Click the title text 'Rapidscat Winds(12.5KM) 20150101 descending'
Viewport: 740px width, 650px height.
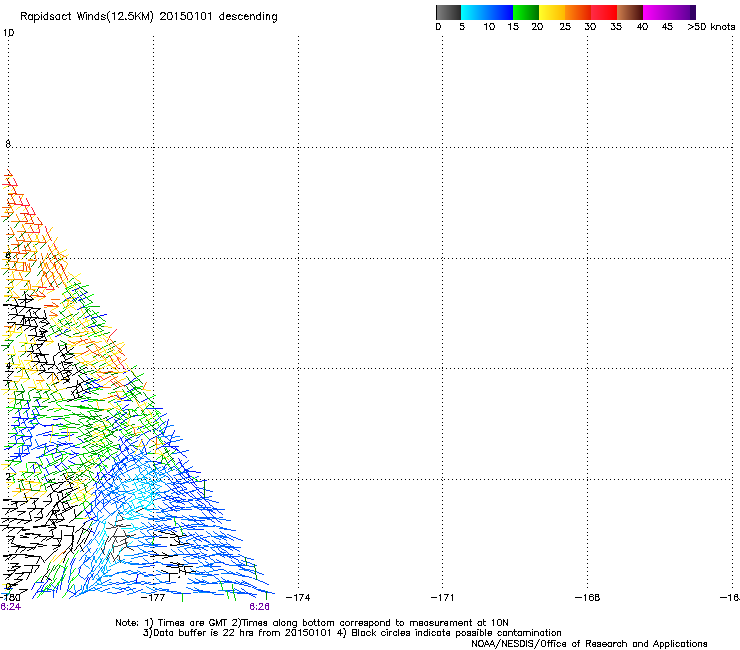(x=149, y=17)
